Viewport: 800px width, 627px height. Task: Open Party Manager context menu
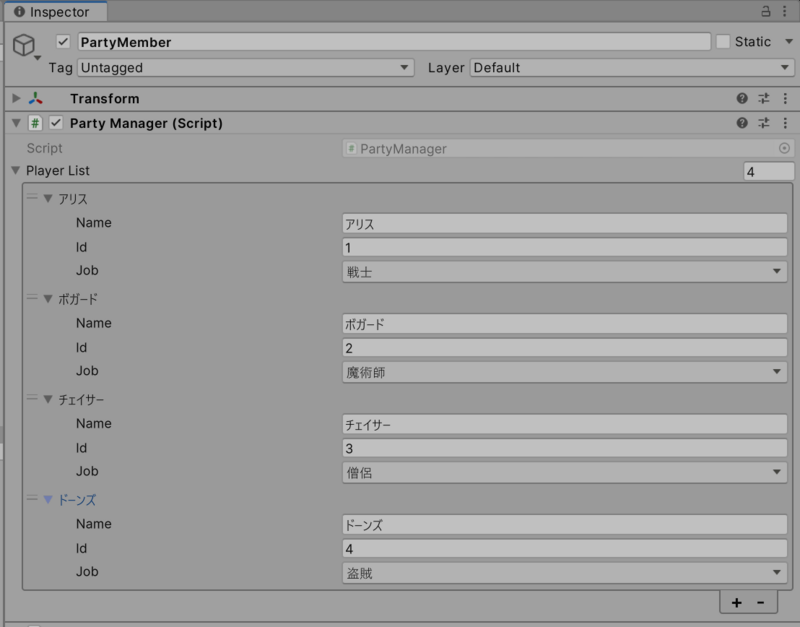coord(785,123)
